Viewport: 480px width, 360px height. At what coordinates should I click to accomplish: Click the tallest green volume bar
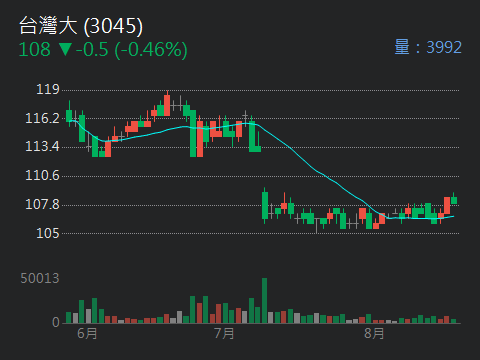tap(264, 300)
